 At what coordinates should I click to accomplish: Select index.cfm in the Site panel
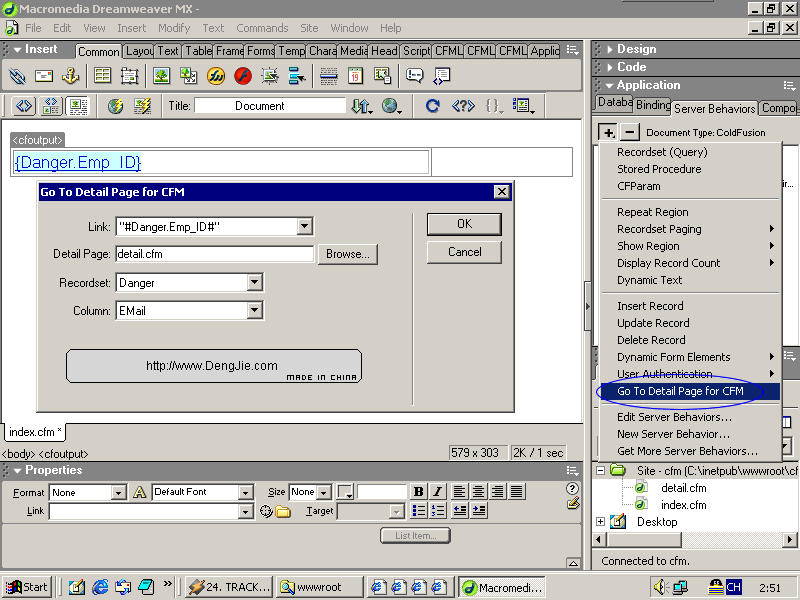683,505
